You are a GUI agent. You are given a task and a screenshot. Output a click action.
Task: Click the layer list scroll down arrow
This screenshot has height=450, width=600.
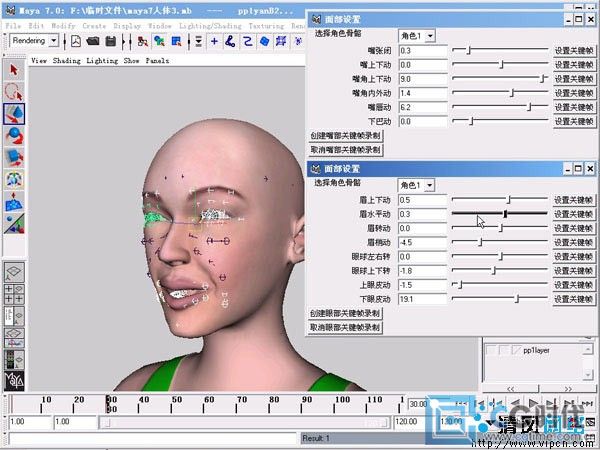[588, 375]
